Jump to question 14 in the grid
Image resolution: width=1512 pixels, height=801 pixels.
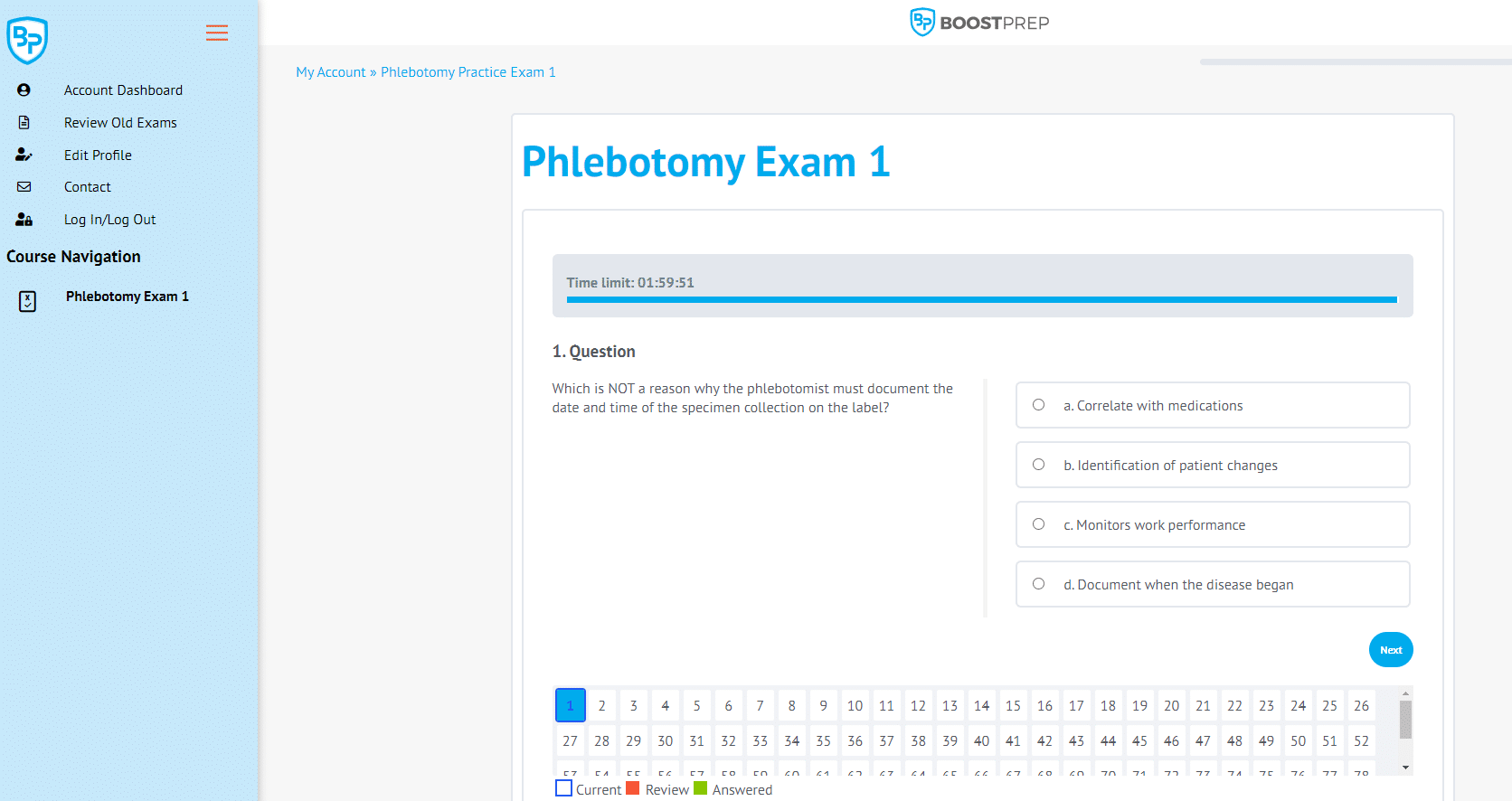click(981, 704)
